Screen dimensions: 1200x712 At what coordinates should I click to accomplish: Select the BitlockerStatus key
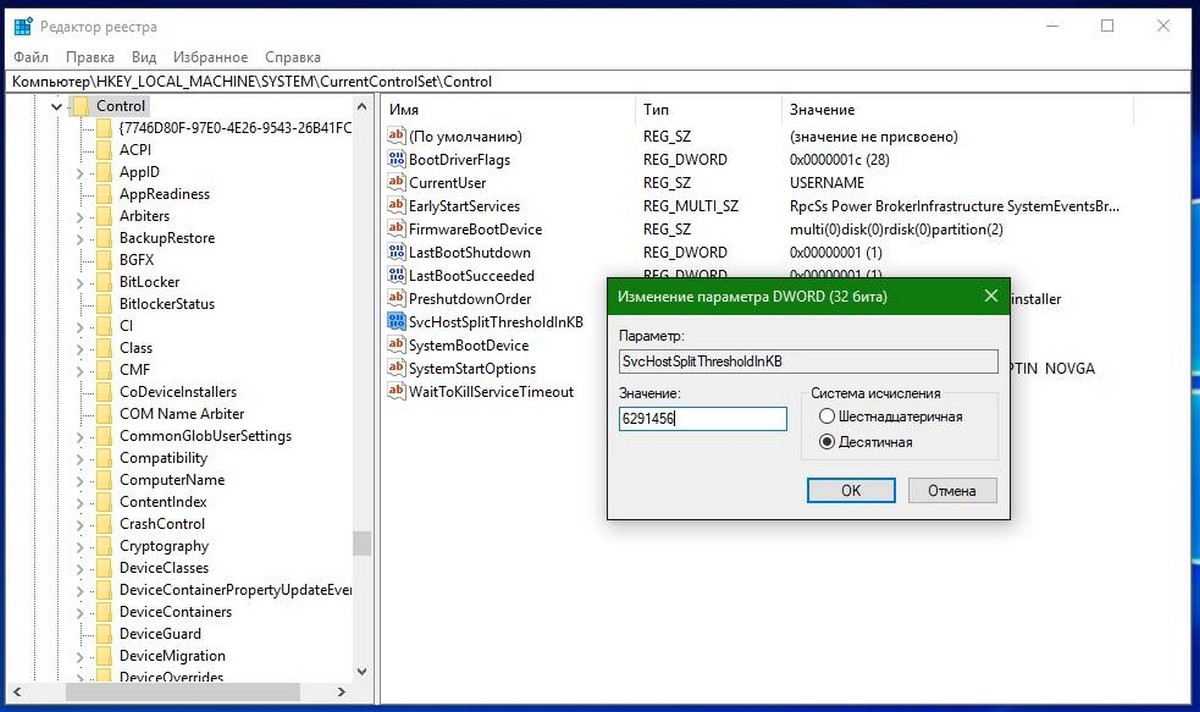(x=167, y=304)
